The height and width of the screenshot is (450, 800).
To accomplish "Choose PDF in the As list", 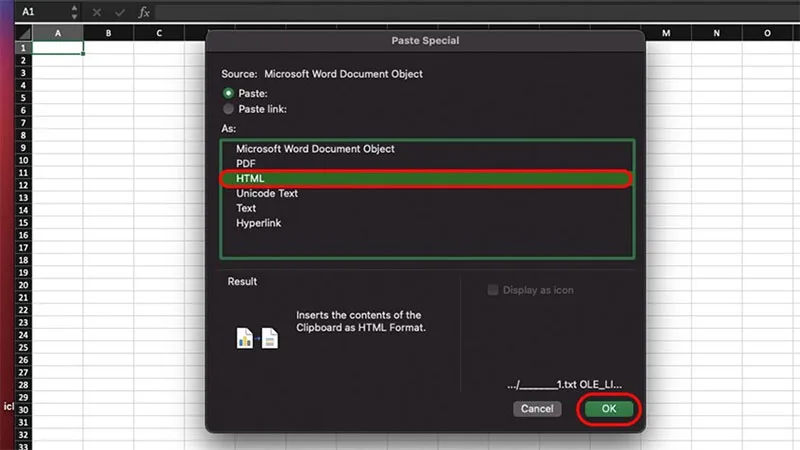I will pyautogui.click(x=428, y=164).
